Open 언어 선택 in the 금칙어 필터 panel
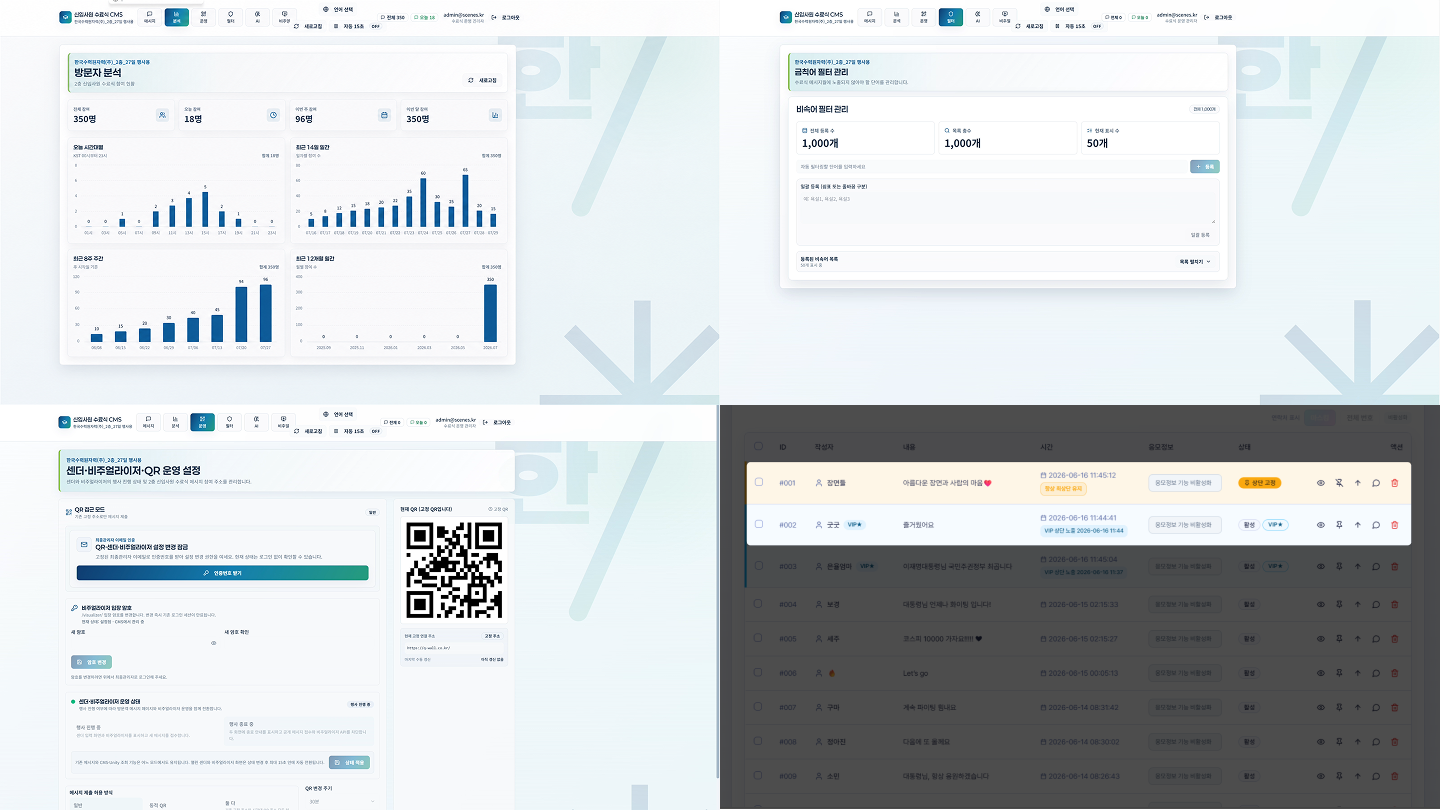This screenshot has height=810, width=1440. click(x=1058, y=9)
